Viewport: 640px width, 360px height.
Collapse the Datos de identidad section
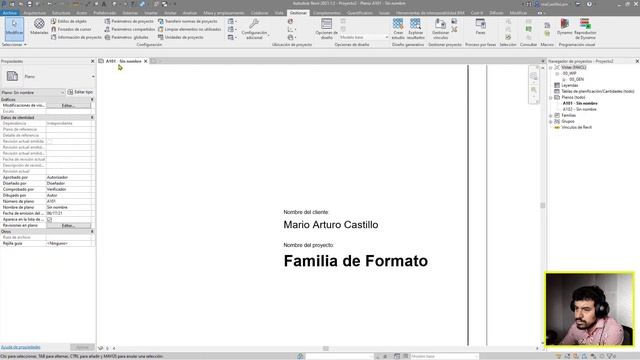point(92,118)
